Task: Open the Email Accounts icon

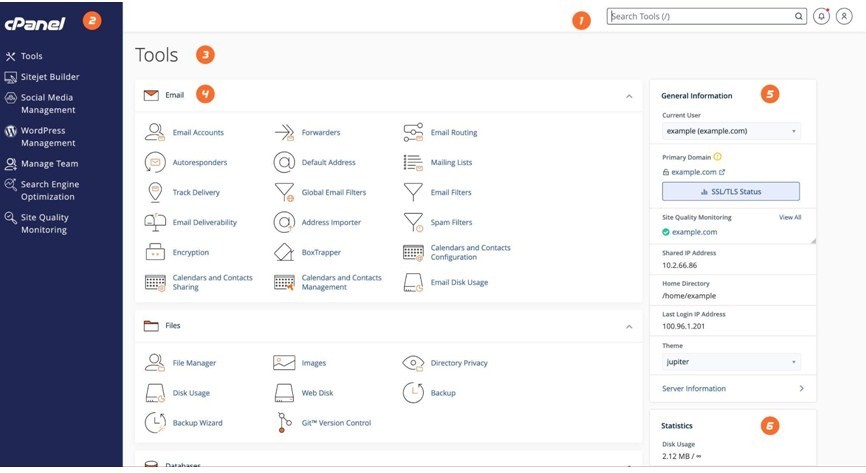Action: click(x=155, y=132)
